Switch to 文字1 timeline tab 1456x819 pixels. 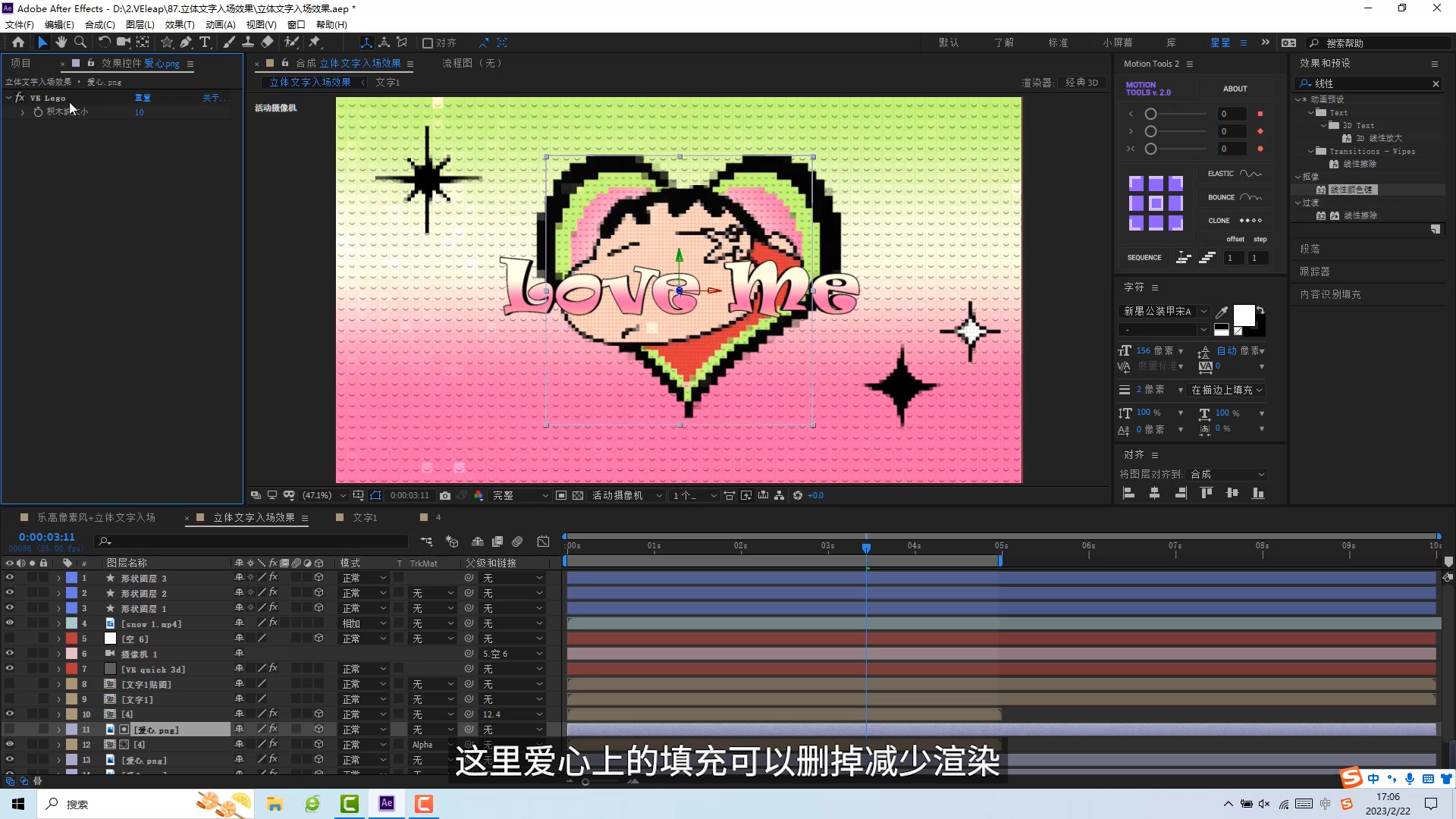click(365, 517)
